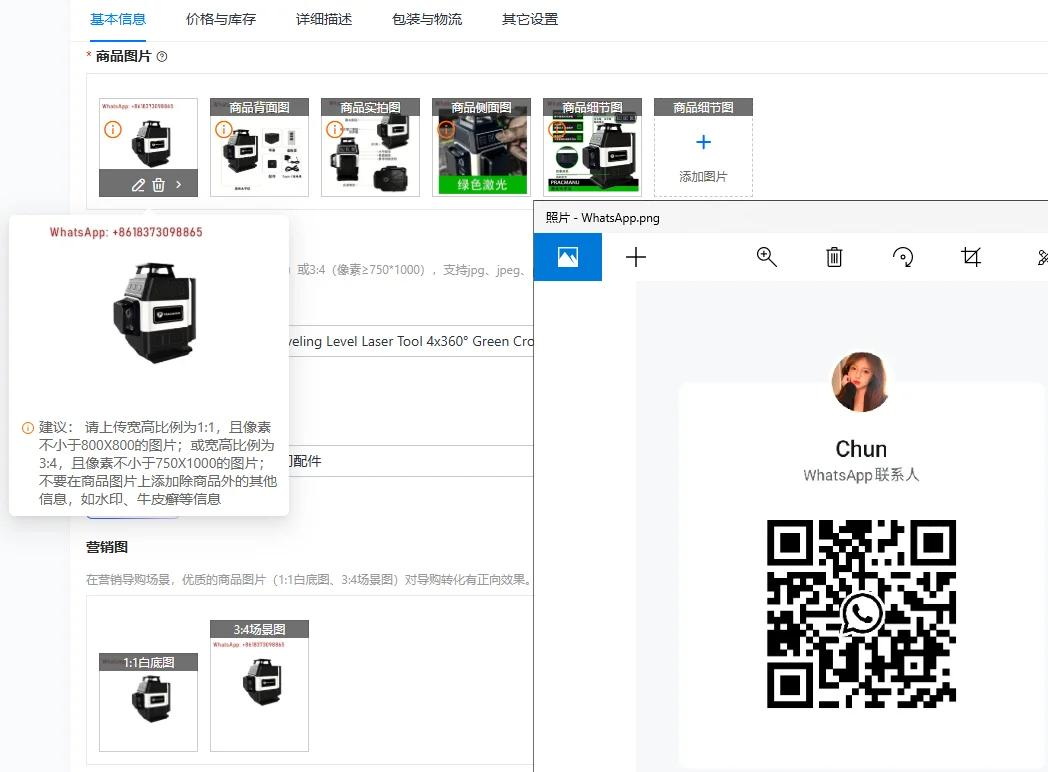Click the Photos app collection image icon

coord(568,257)
